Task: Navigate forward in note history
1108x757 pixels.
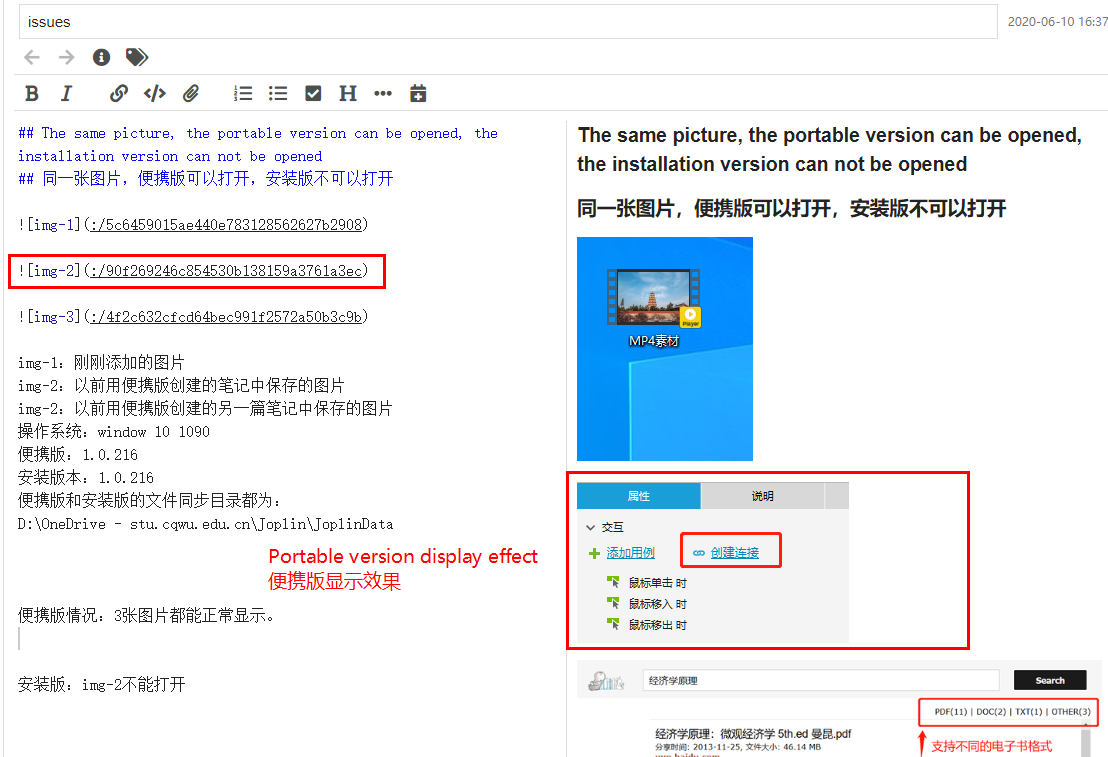Action: pos(64,57)
